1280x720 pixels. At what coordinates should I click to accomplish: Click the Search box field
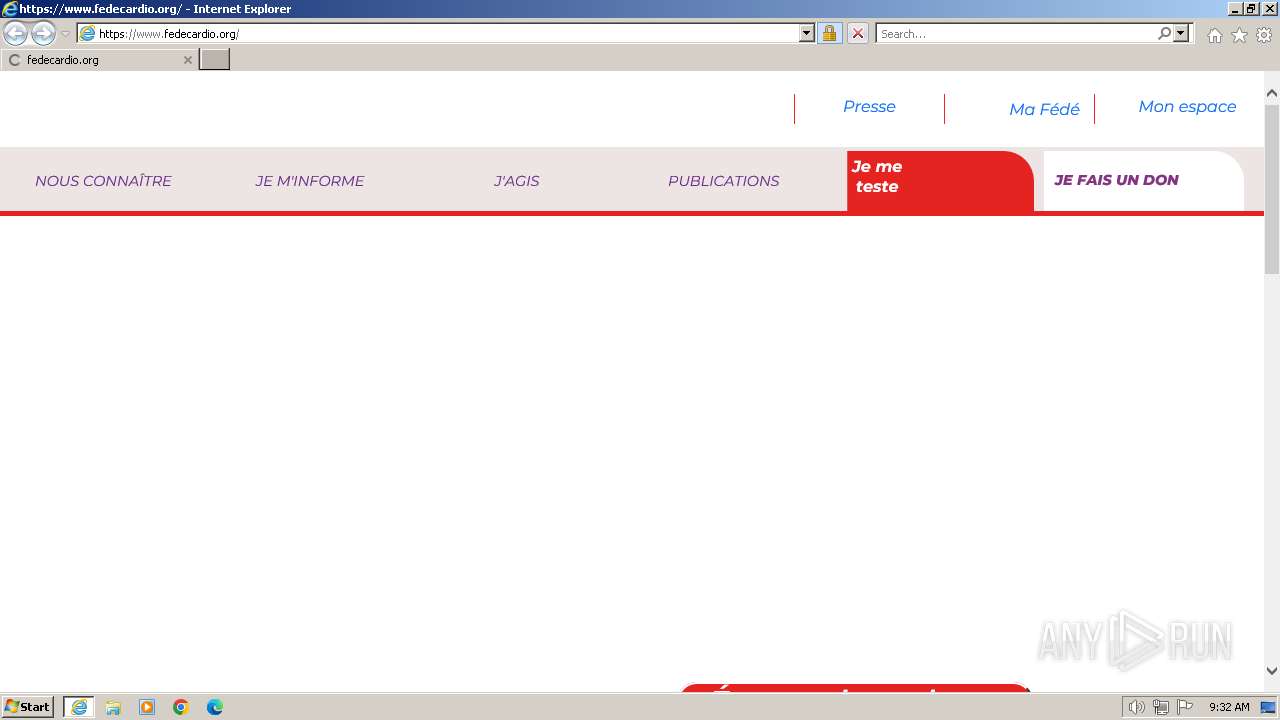click(x=1016, y=33)
